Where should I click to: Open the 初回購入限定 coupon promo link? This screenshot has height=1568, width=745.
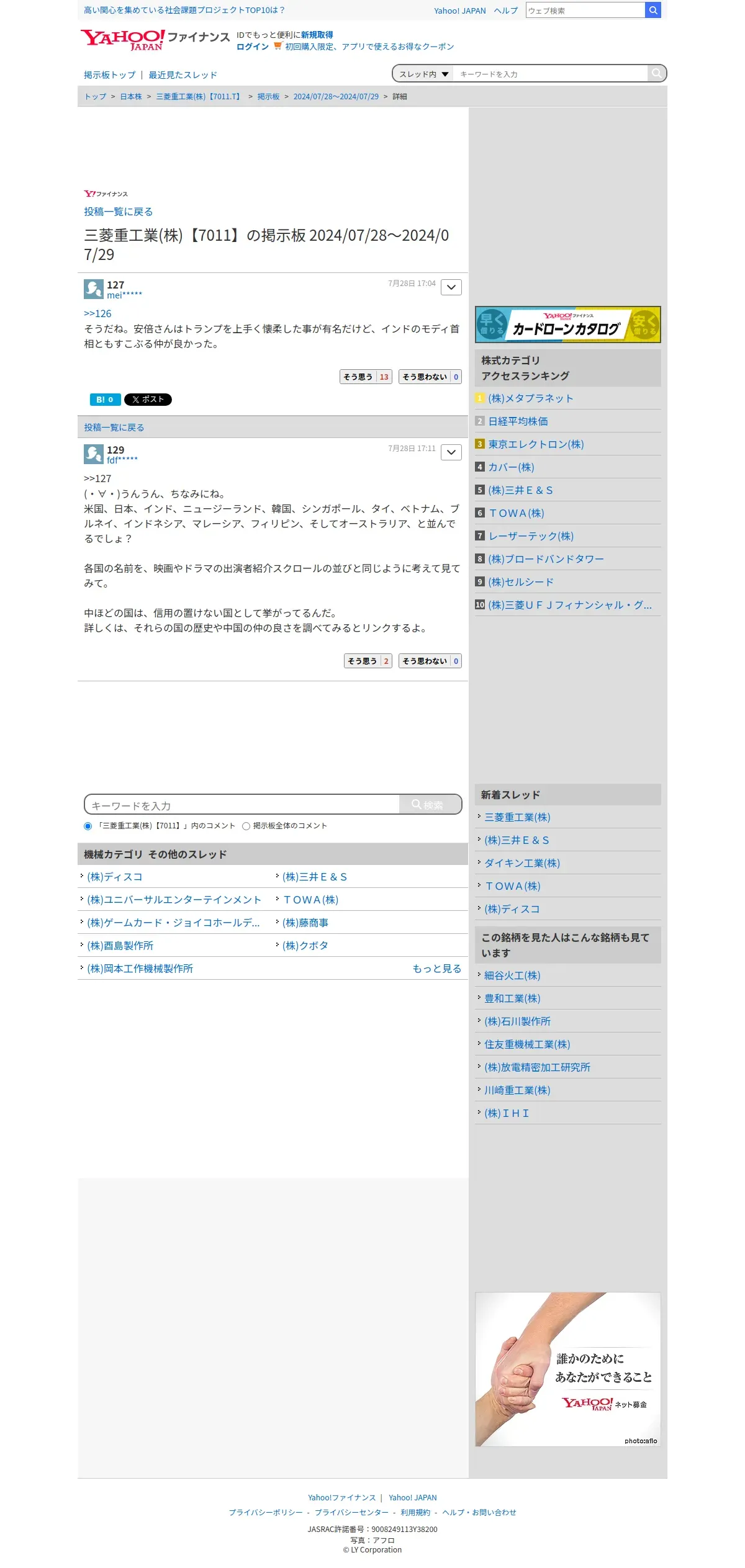click(x=369, y=47)
